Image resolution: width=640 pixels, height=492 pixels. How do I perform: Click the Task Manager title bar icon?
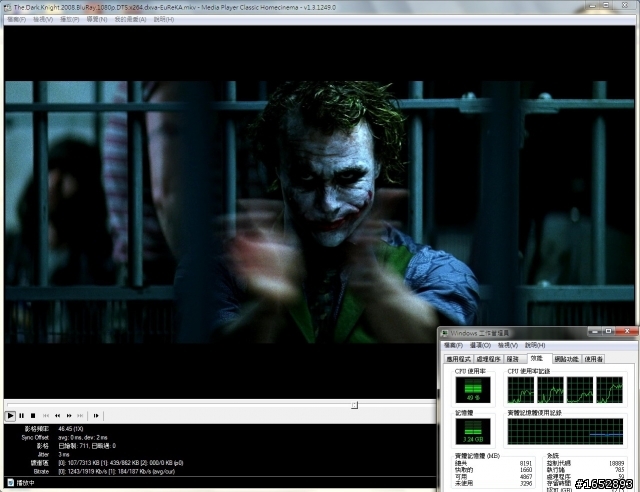[x=445, y=333]
